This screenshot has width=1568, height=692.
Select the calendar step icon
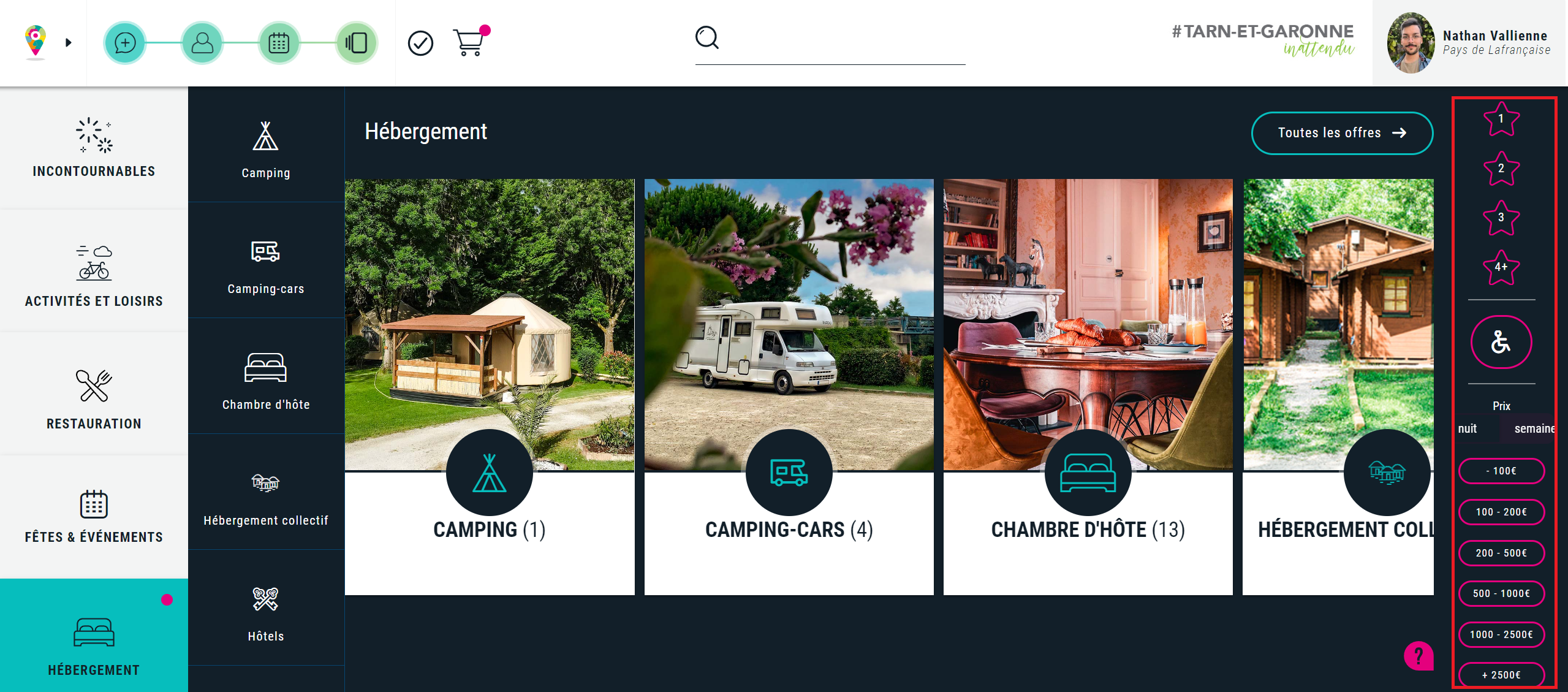(279, 43)
